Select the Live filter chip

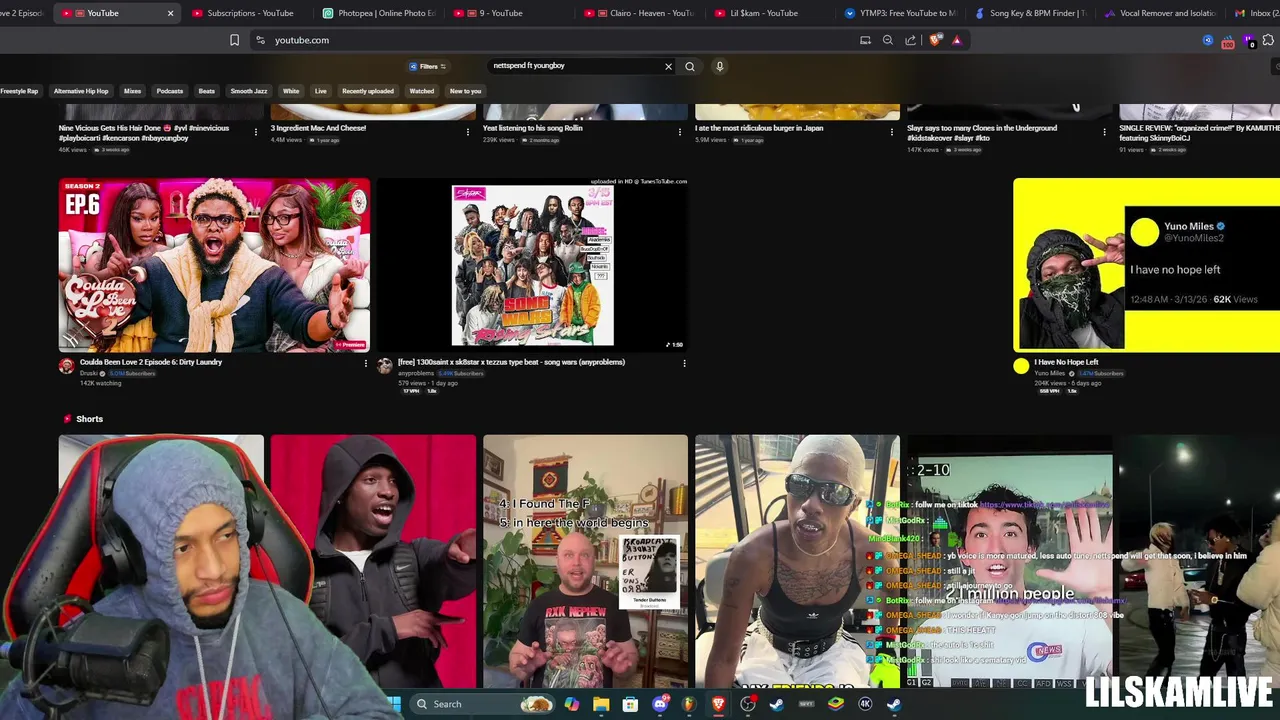click(321, 91)
